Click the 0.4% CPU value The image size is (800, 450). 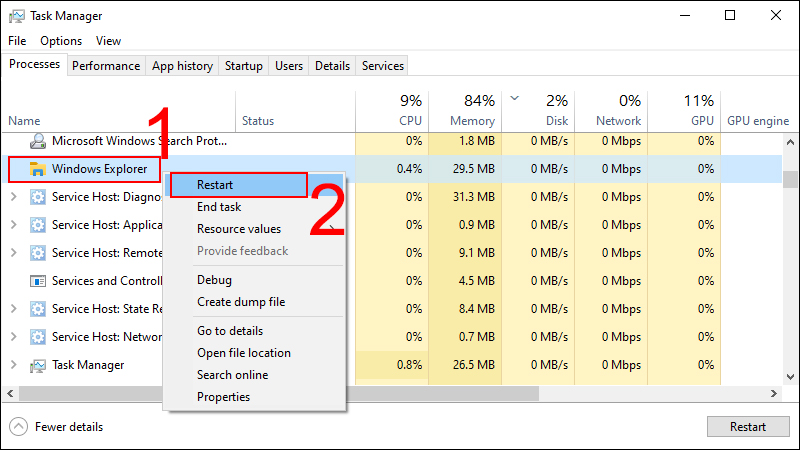[409, 169]
